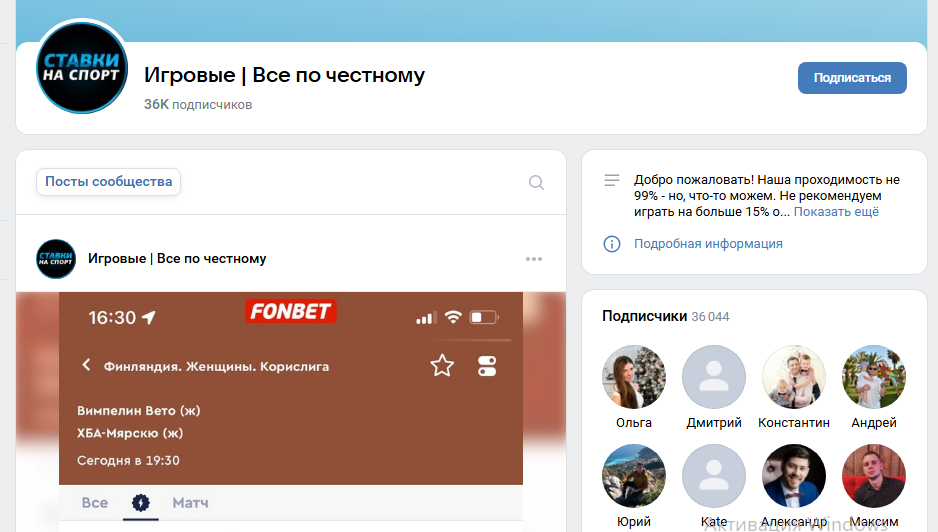Click the post author avatar

tap(56, 259)
